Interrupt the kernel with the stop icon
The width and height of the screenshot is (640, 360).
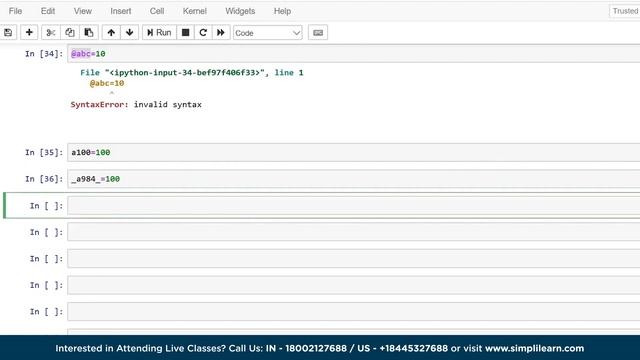coord(185,33)
